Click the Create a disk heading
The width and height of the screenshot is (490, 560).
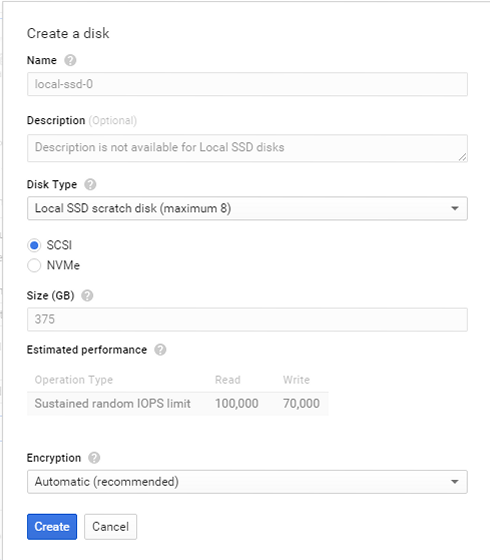(68, 34)
